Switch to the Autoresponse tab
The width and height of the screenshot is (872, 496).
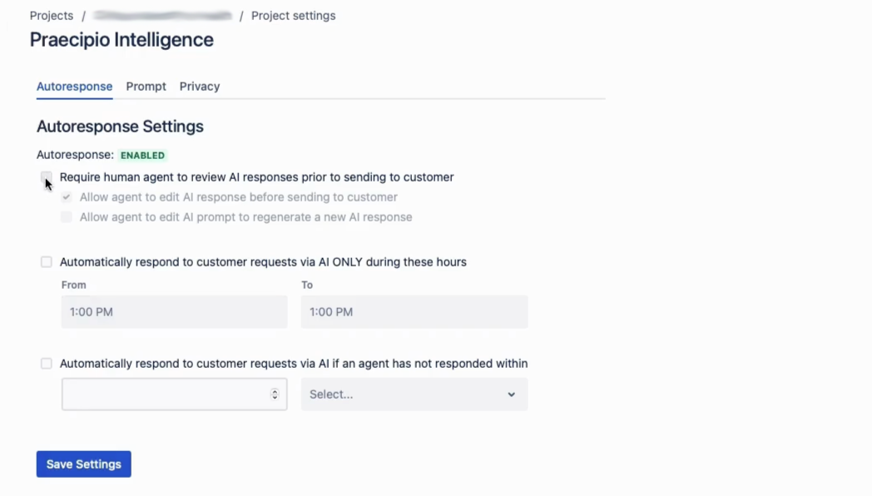click(x=74, y=87)
